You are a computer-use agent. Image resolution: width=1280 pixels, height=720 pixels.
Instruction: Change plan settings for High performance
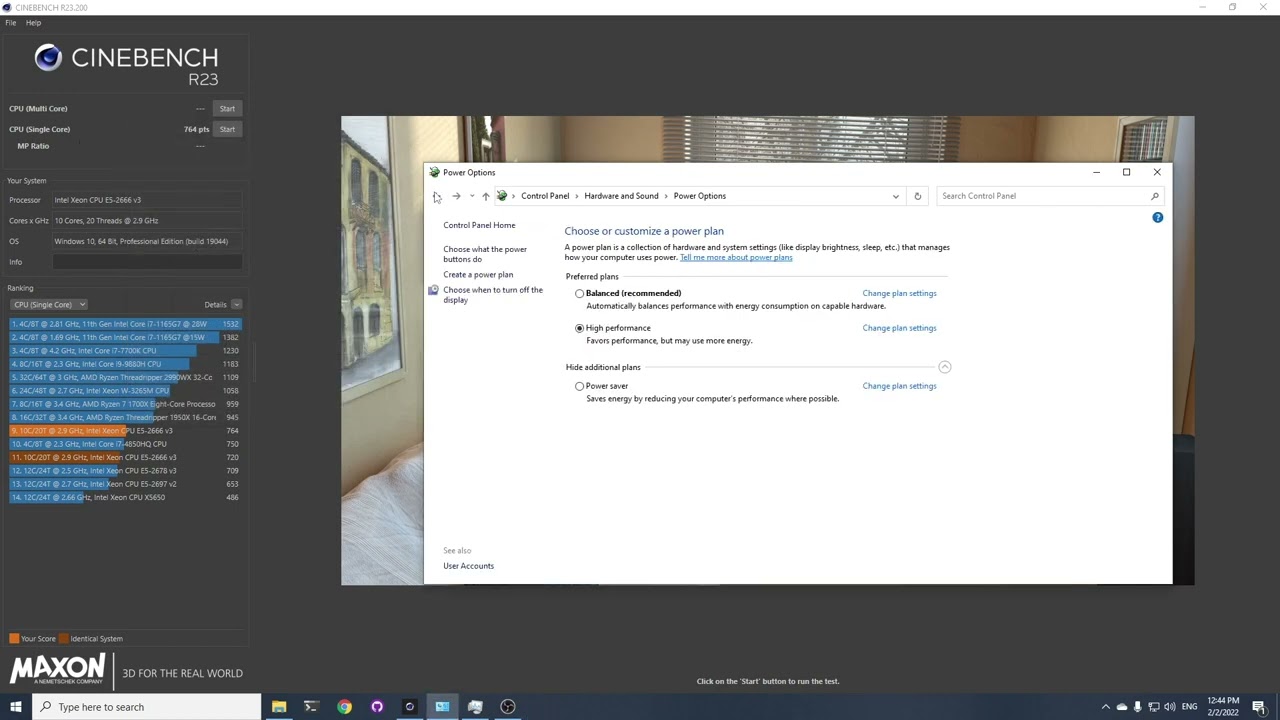[x=899, y=328]
